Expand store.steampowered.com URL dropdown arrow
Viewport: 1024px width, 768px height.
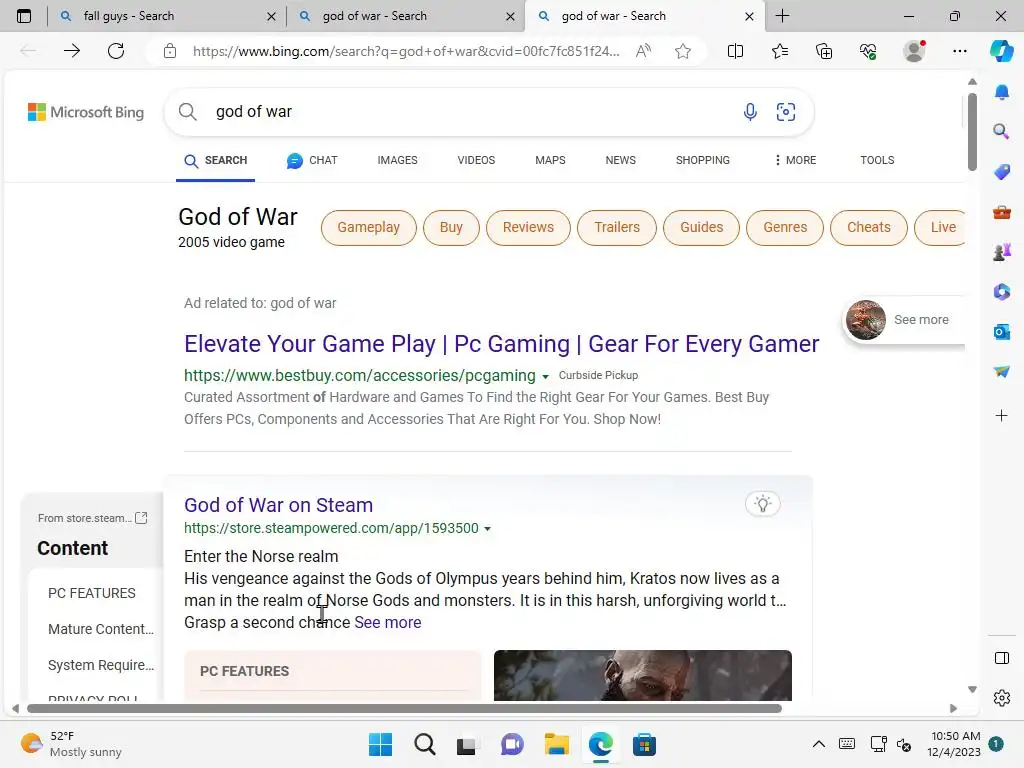[x=487, y=529]
